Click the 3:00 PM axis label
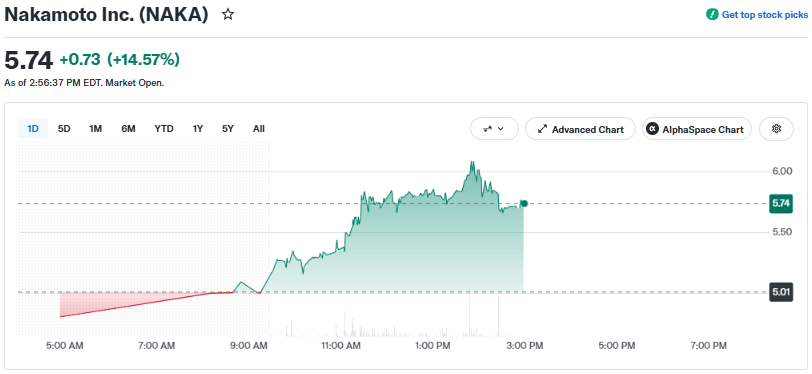 (x=525, y=346)
